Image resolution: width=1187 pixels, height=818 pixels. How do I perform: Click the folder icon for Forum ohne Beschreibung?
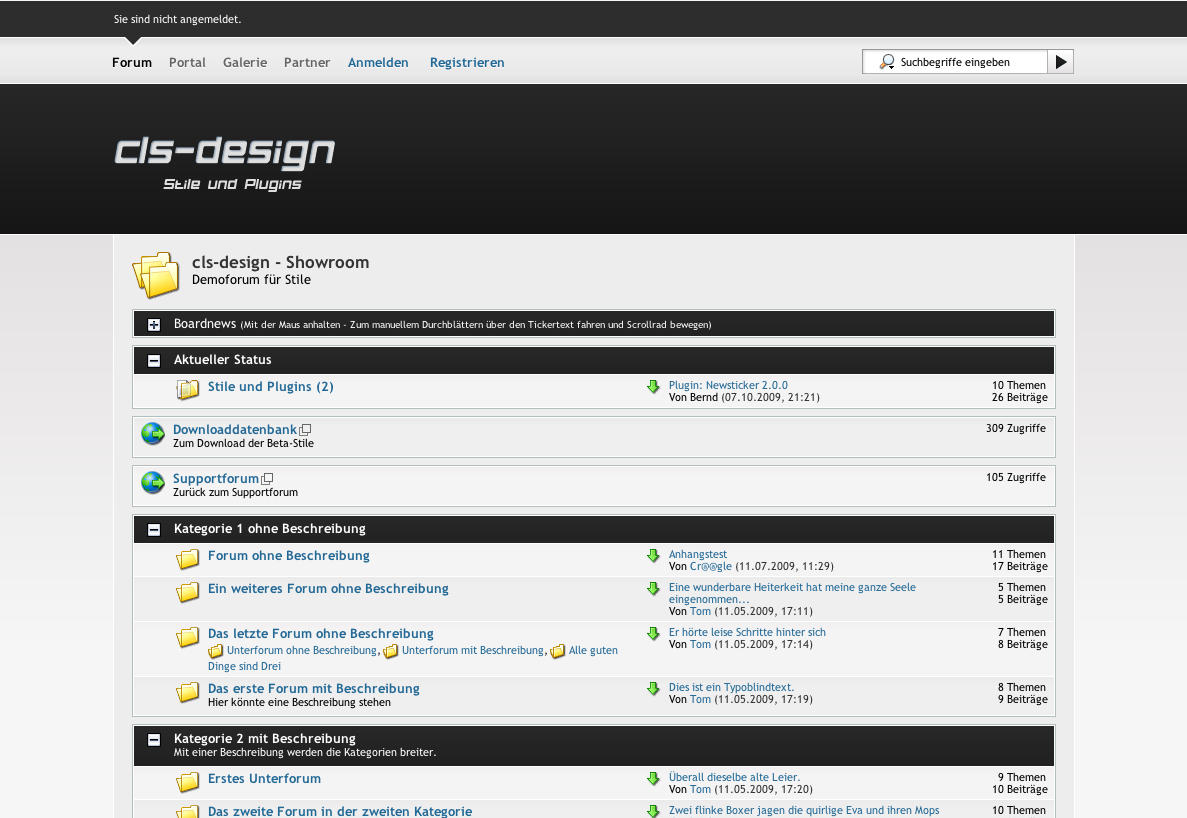point(188,558)
